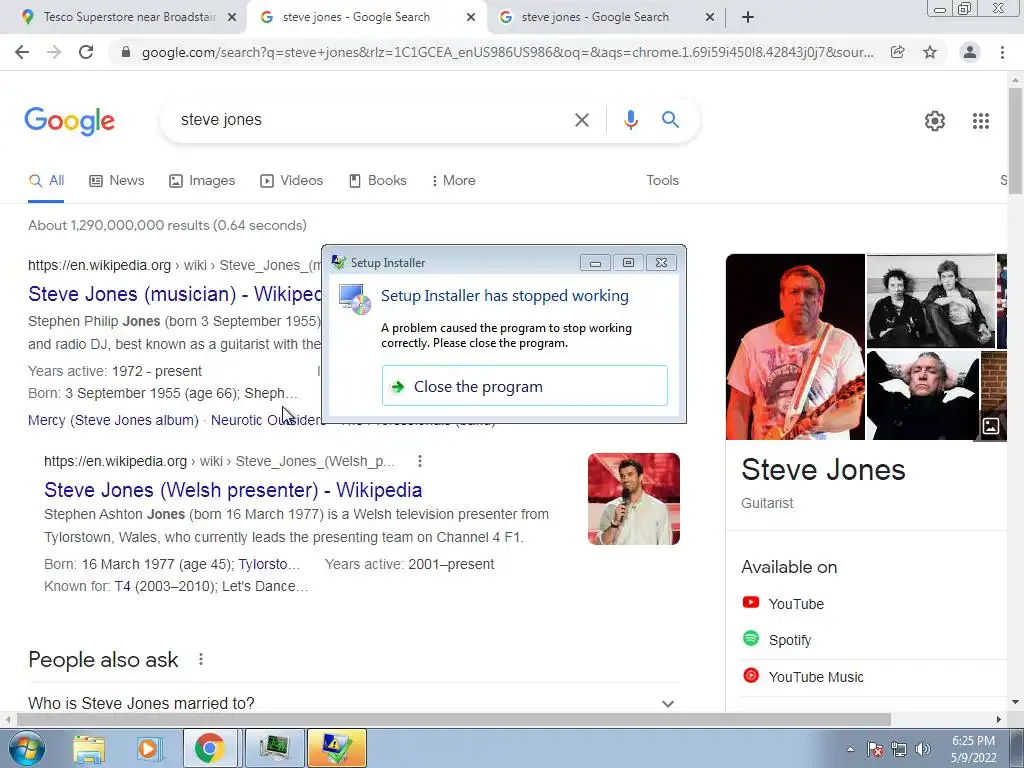Open File Explorer from taskbar
Screen dimensions: 1024x768
click(89, 749)
